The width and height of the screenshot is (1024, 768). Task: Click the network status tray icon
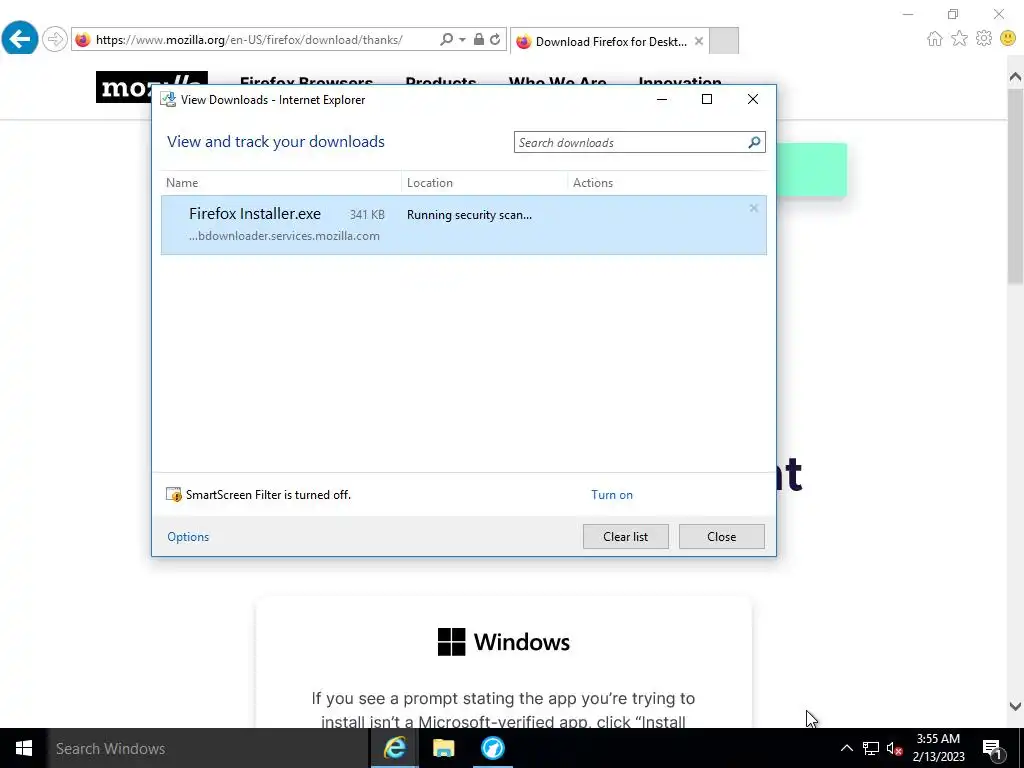tap(871, 748)
